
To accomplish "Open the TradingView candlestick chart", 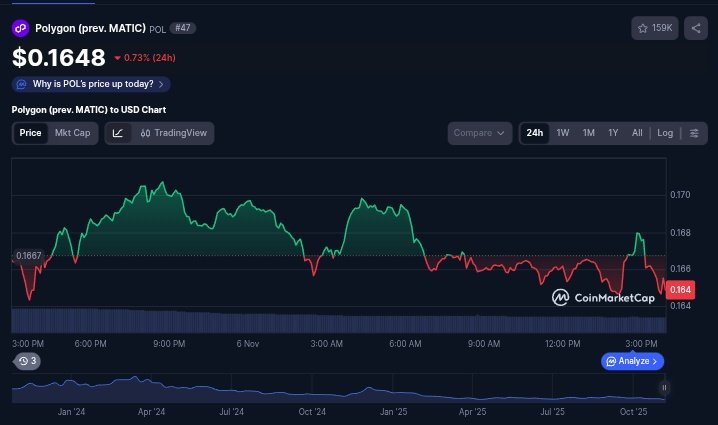I will click(x=174, y=133).
